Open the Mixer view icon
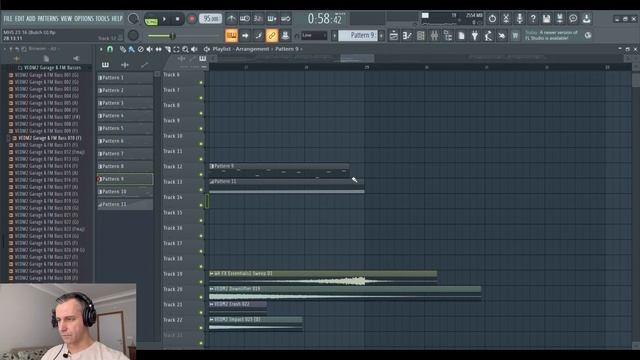The image size is (640, 360). 434,36
